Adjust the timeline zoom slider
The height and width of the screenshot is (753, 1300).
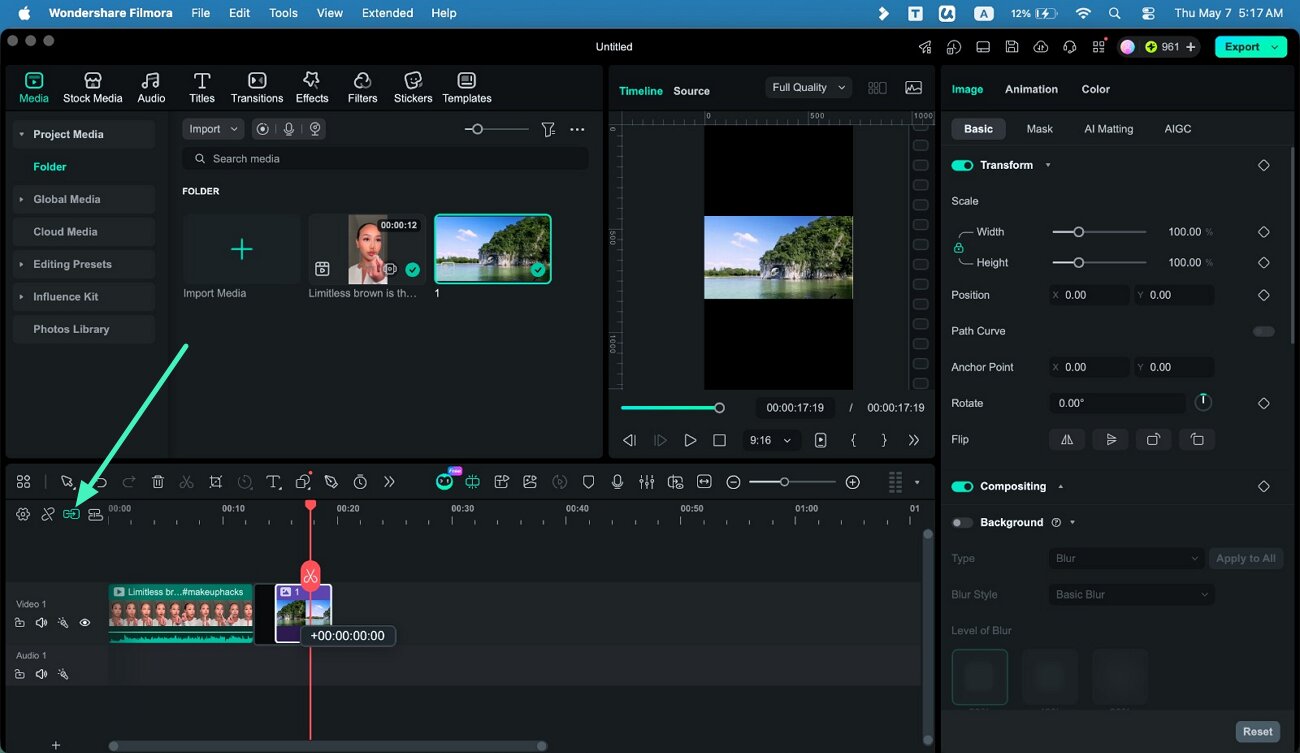tap(792, 482)
